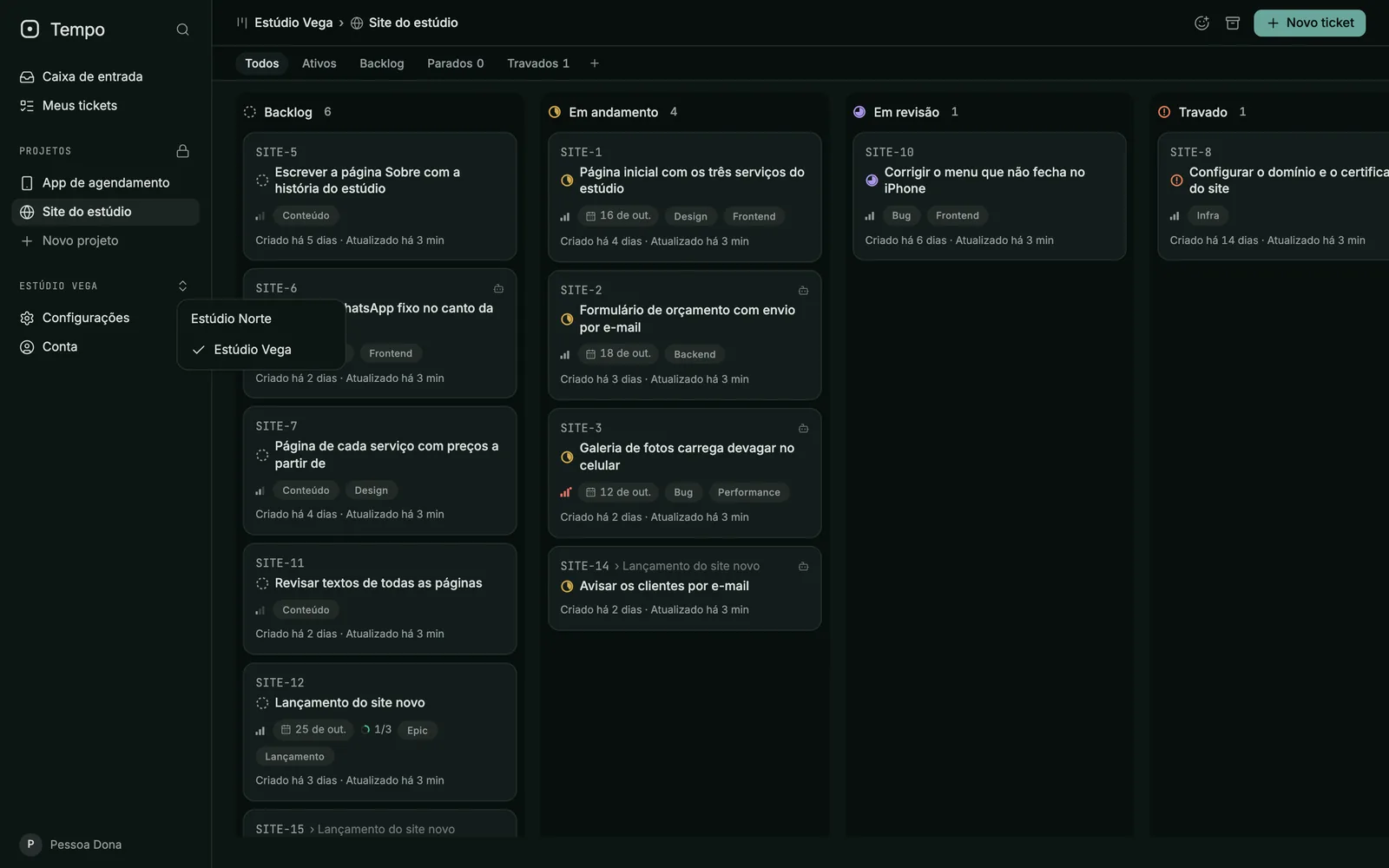1389x868 pixels.
Task: Select Estúdio Norte from the workspace menu
Action: point(261,319)
